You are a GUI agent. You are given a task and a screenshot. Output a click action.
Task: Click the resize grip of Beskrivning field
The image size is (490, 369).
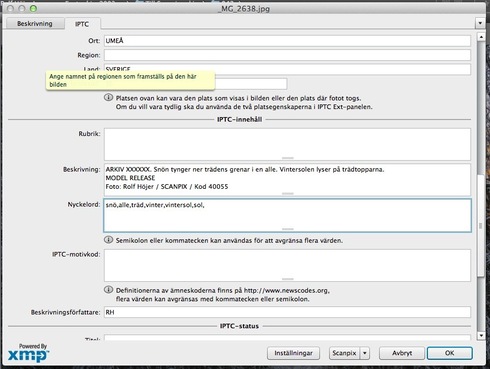point(288,193)
